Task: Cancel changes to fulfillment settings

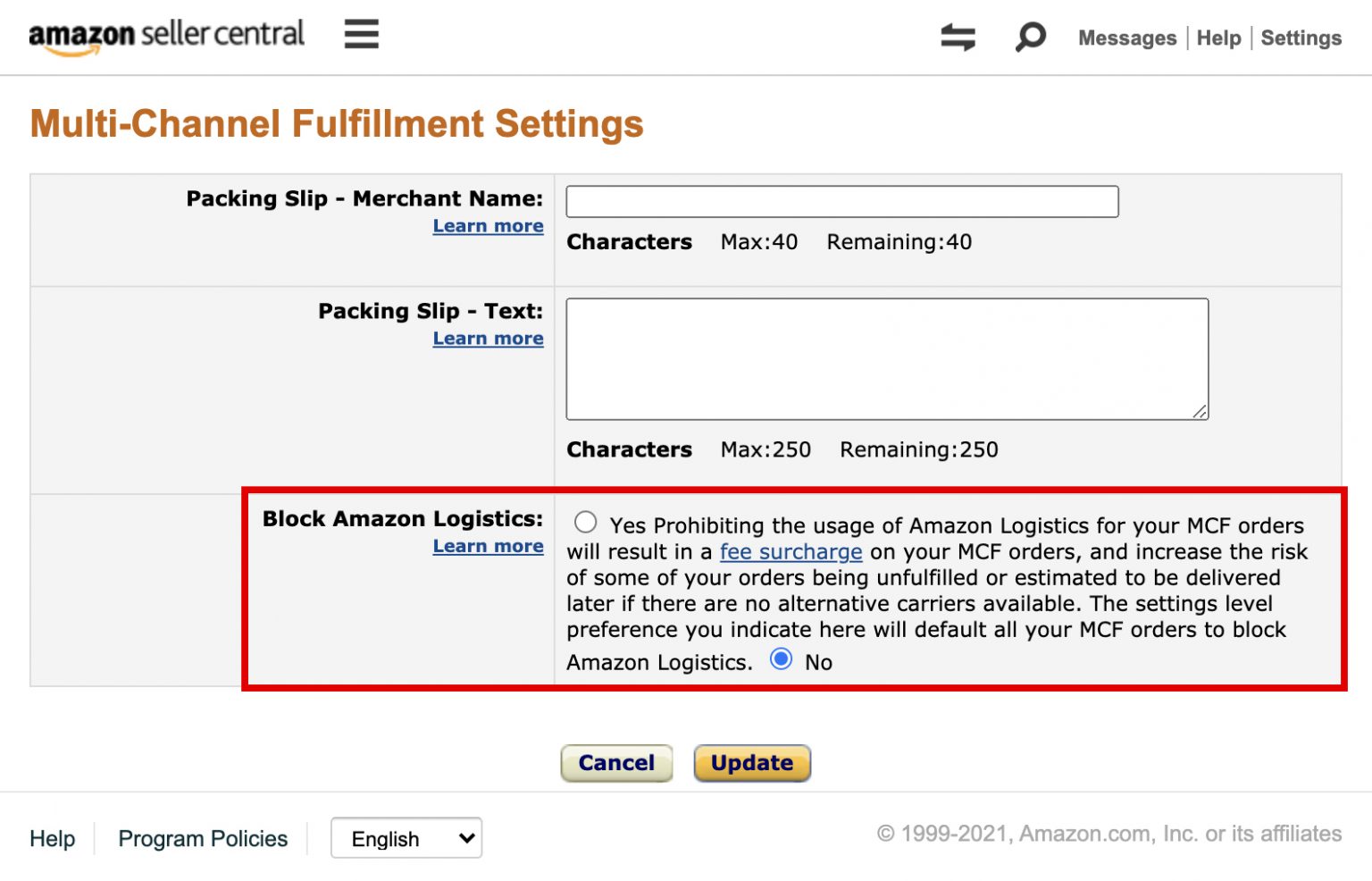Action: point(616,763)
